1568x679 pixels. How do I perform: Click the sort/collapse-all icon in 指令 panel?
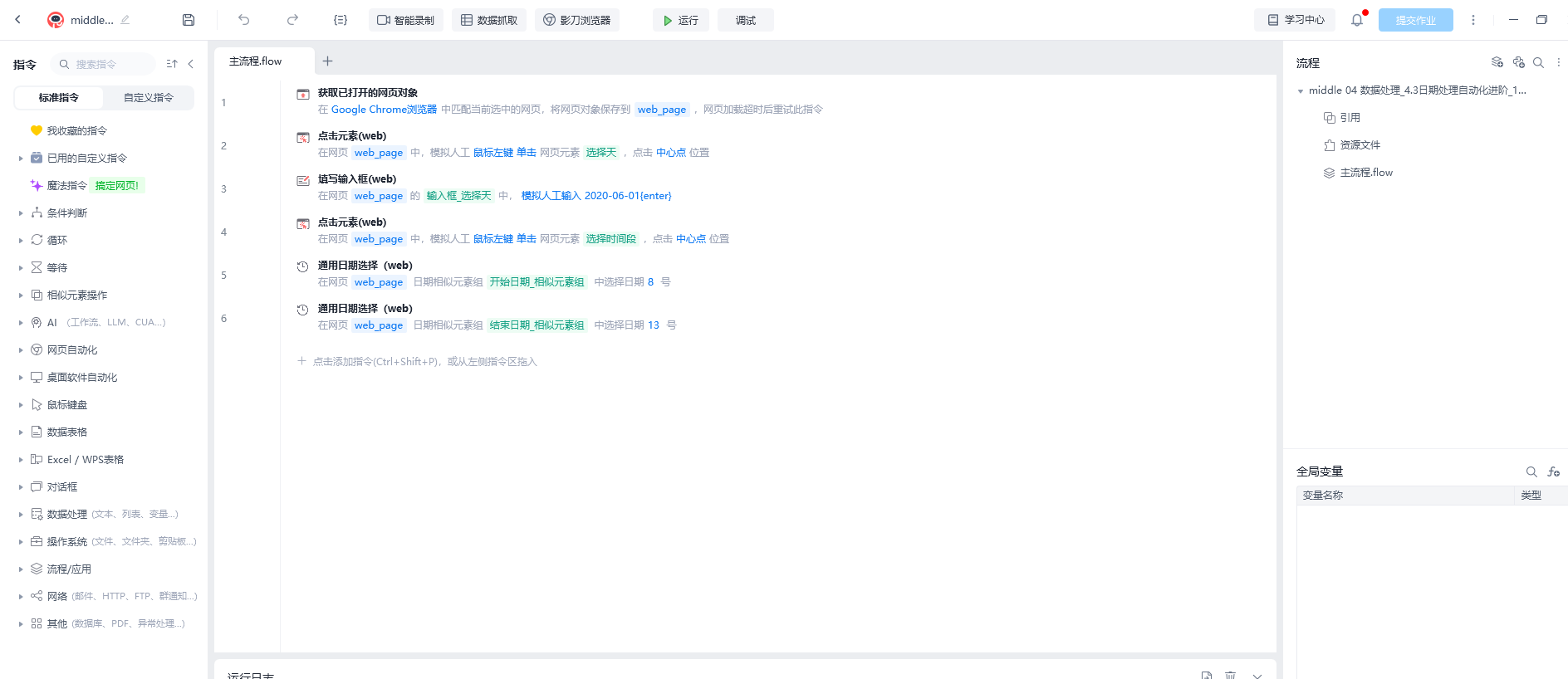point(172,64)
